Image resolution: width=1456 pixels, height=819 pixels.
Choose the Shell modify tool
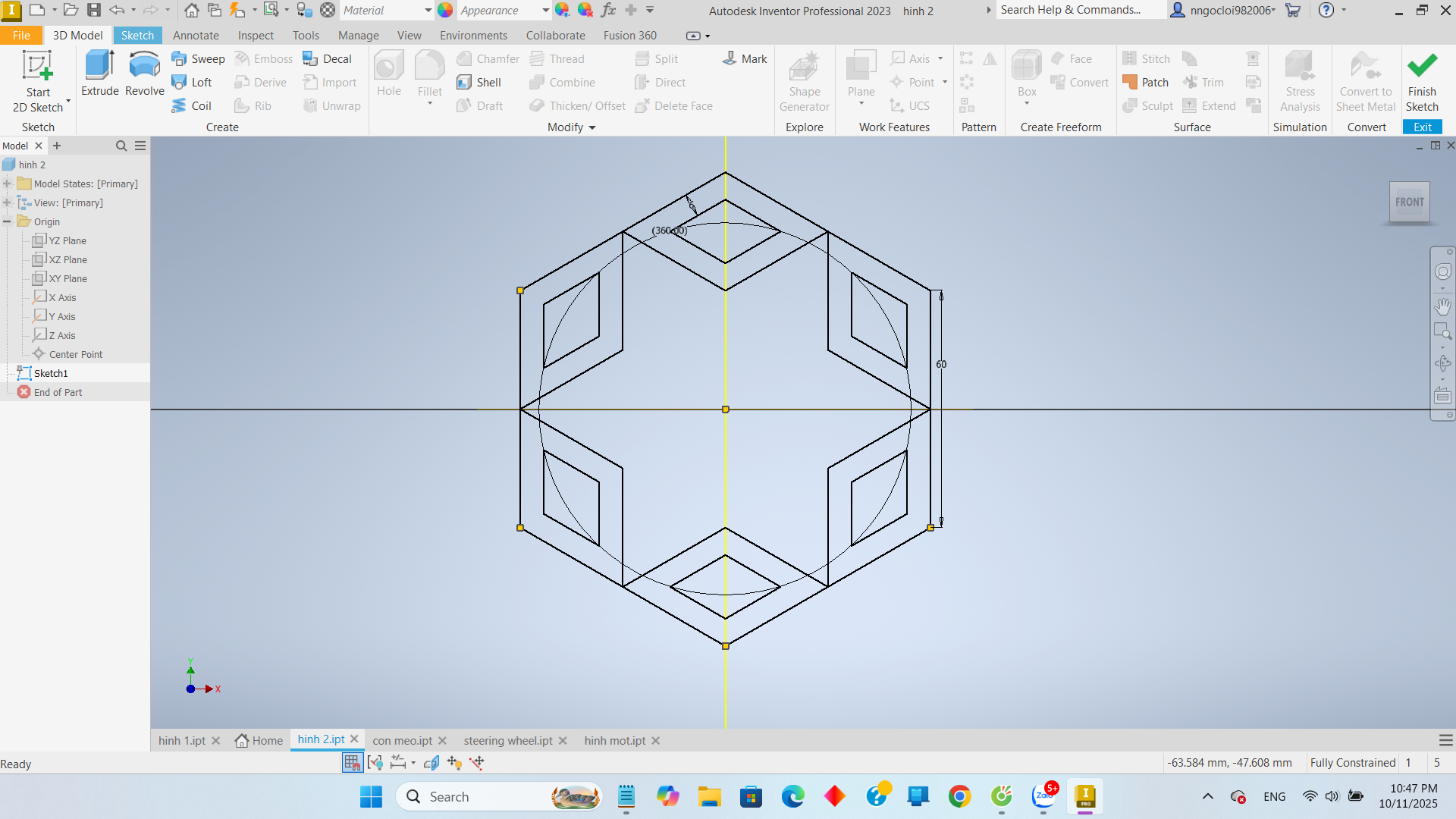pos(479,82)
